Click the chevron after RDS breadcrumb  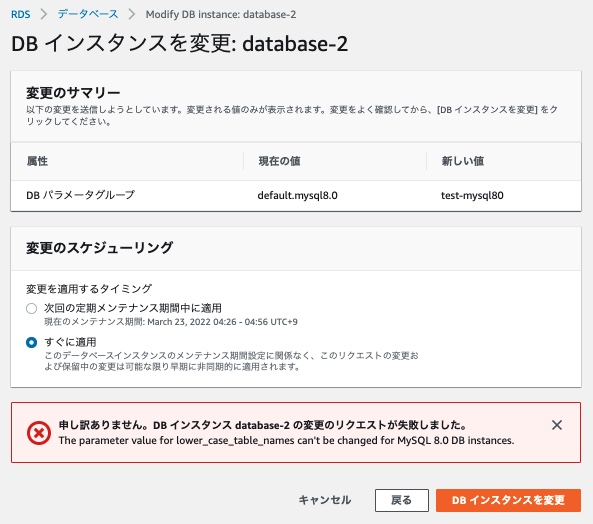click(44, 14)
